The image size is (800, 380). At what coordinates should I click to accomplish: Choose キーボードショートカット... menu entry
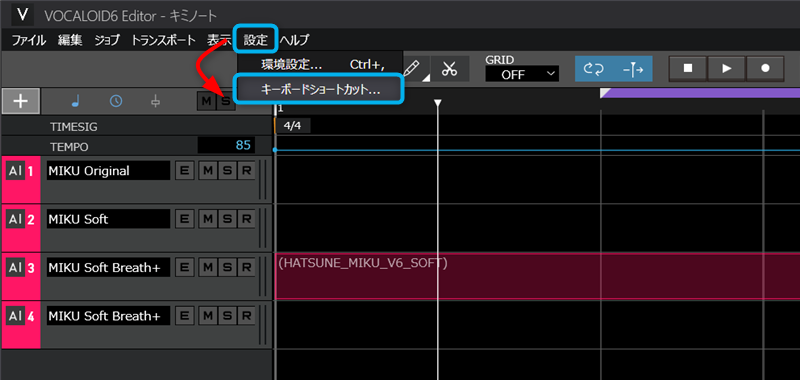pos(319,90)
